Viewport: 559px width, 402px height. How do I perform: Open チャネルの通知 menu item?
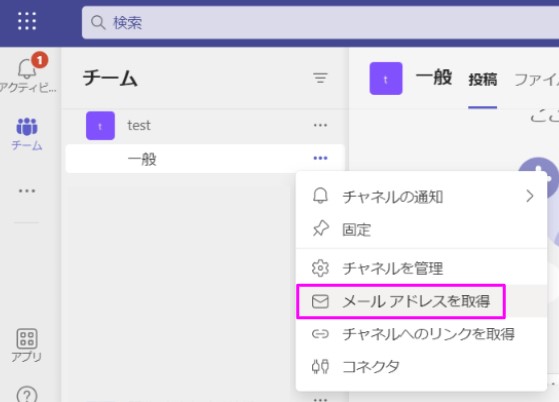pos(421,196)
